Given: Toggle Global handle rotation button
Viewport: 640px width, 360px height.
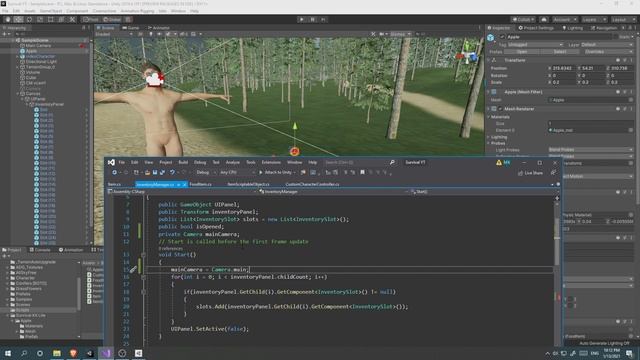Looking at the screenshot, I should [x=112, y=19].
